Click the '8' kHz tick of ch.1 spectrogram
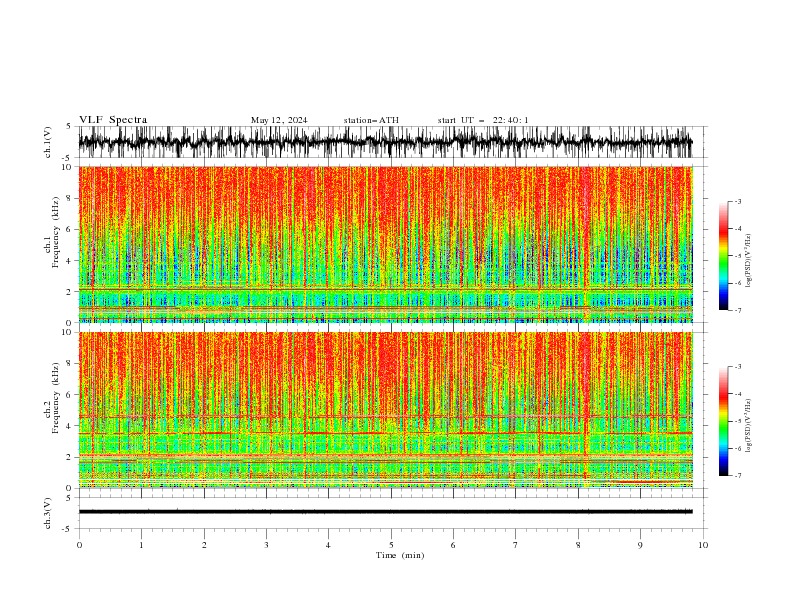 [x=70, y=198]
